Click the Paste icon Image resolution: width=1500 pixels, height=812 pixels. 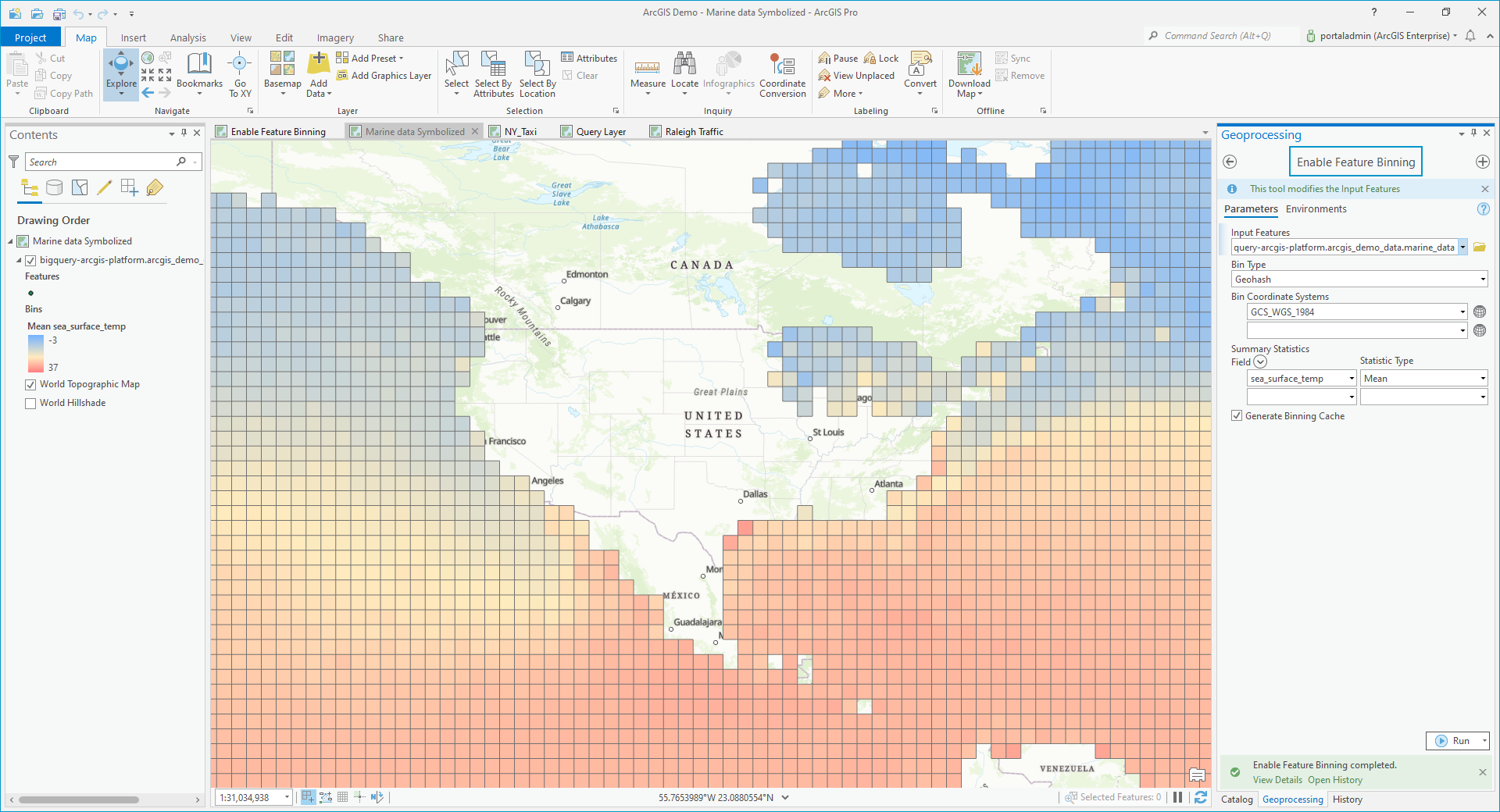click(16, 64)
